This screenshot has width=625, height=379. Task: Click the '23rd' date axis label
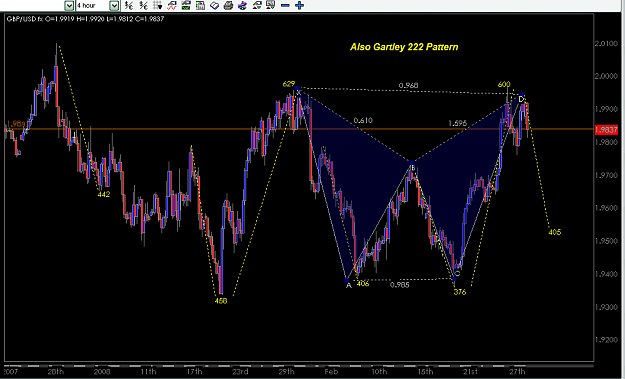tap(240, 371)
